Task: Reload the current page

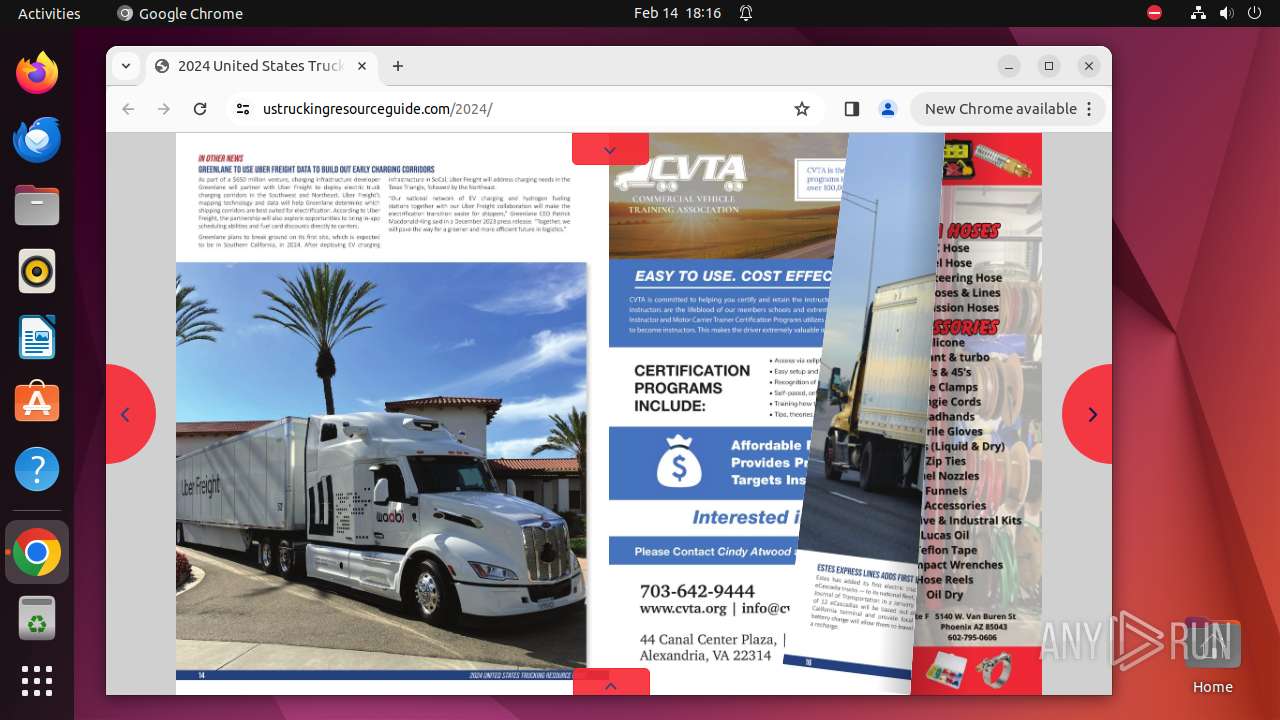Action: (x=200, y=109)
